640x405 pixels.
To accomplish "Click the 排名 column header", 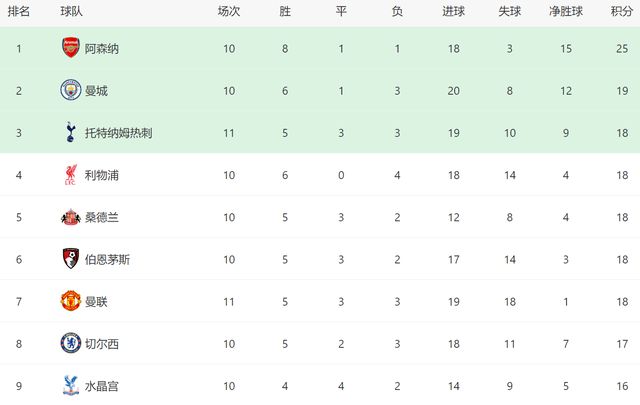I will [18, 12].
